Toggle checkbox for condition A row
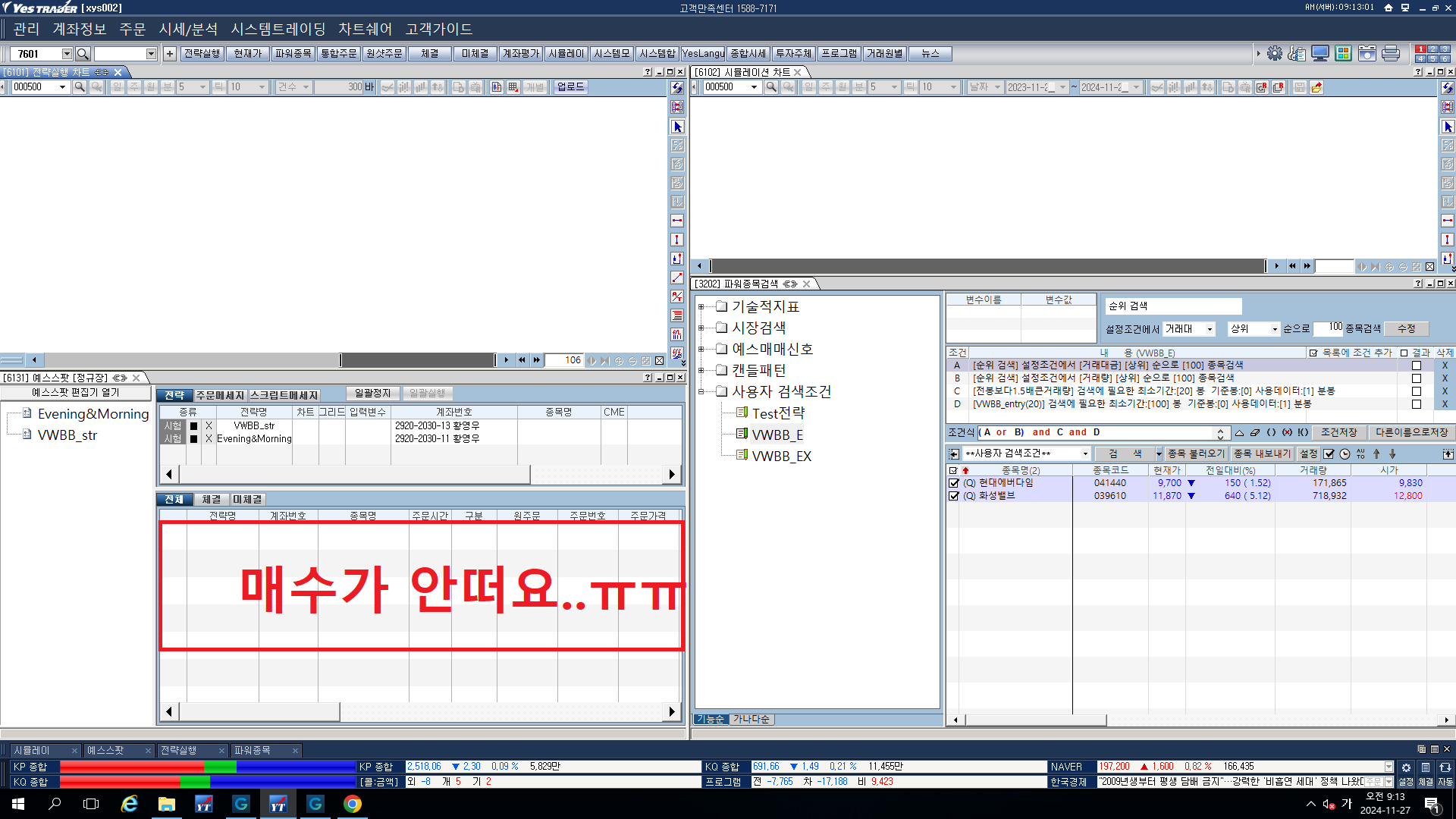The height and width of the screenshot is (819, 1456). click(1416, 366)
